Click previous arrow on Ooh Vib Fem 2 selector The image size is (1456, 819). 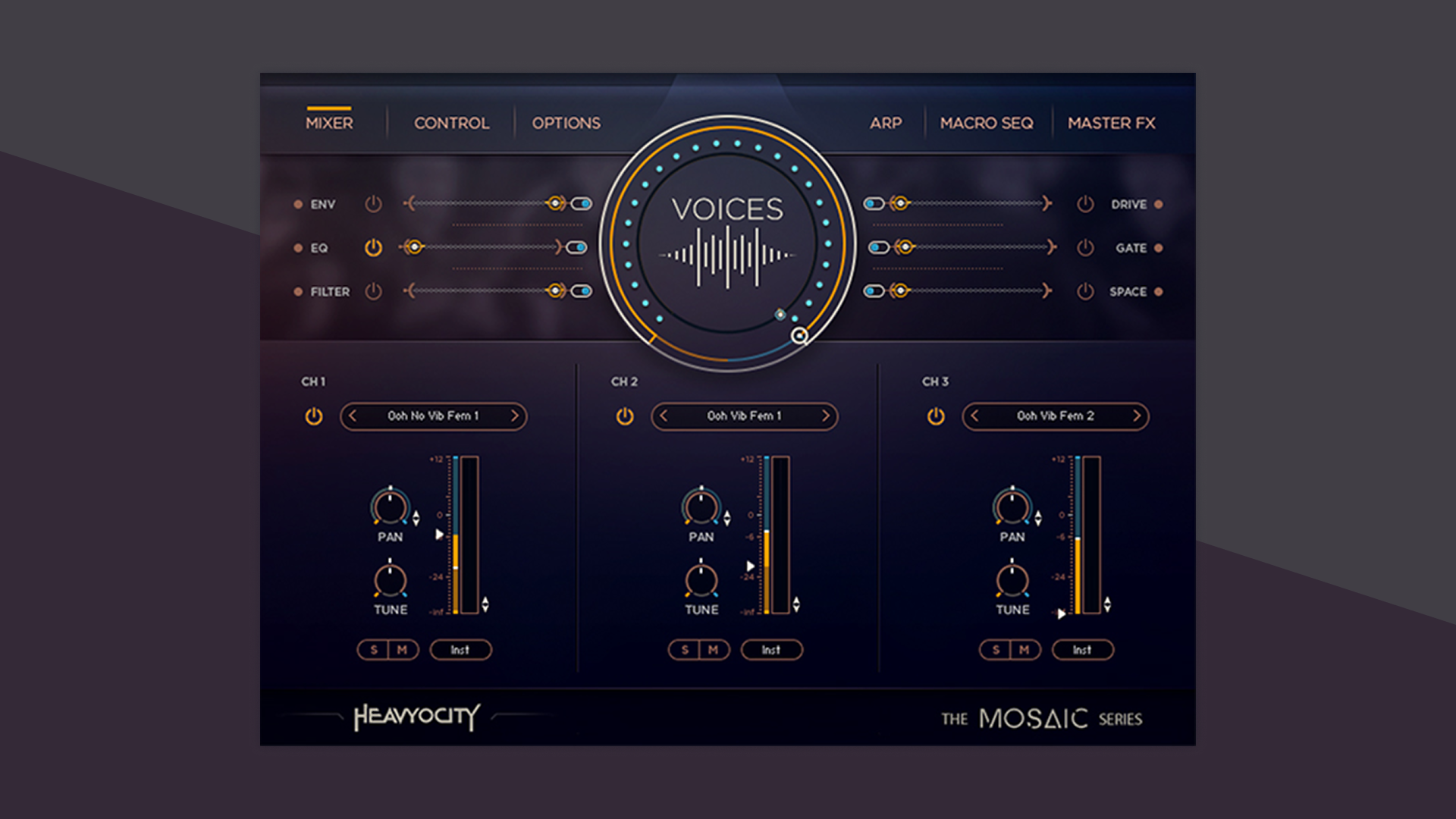[x=974, y=416]
